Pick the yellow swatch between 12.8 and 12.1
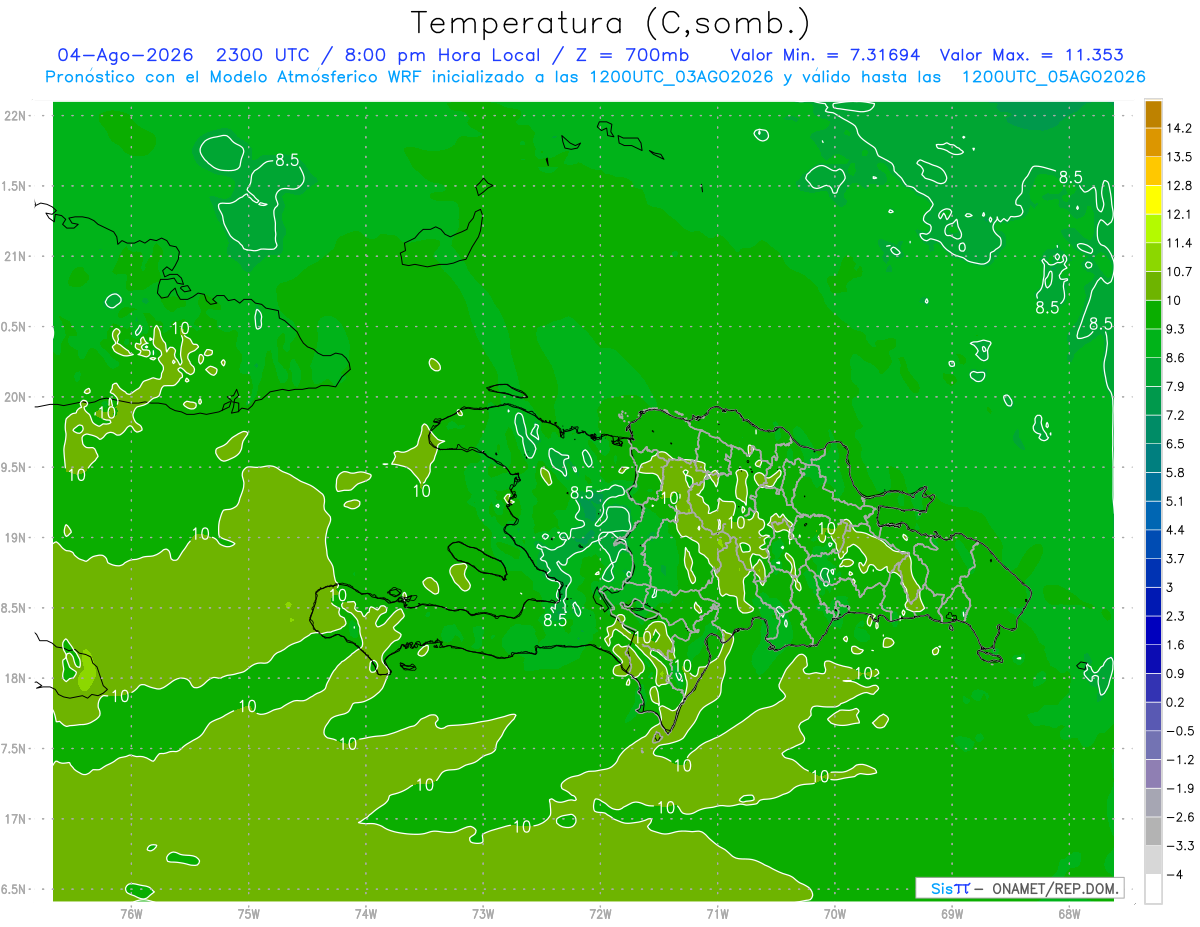Screen dimensions: 1200x927 pos(1153,200)
